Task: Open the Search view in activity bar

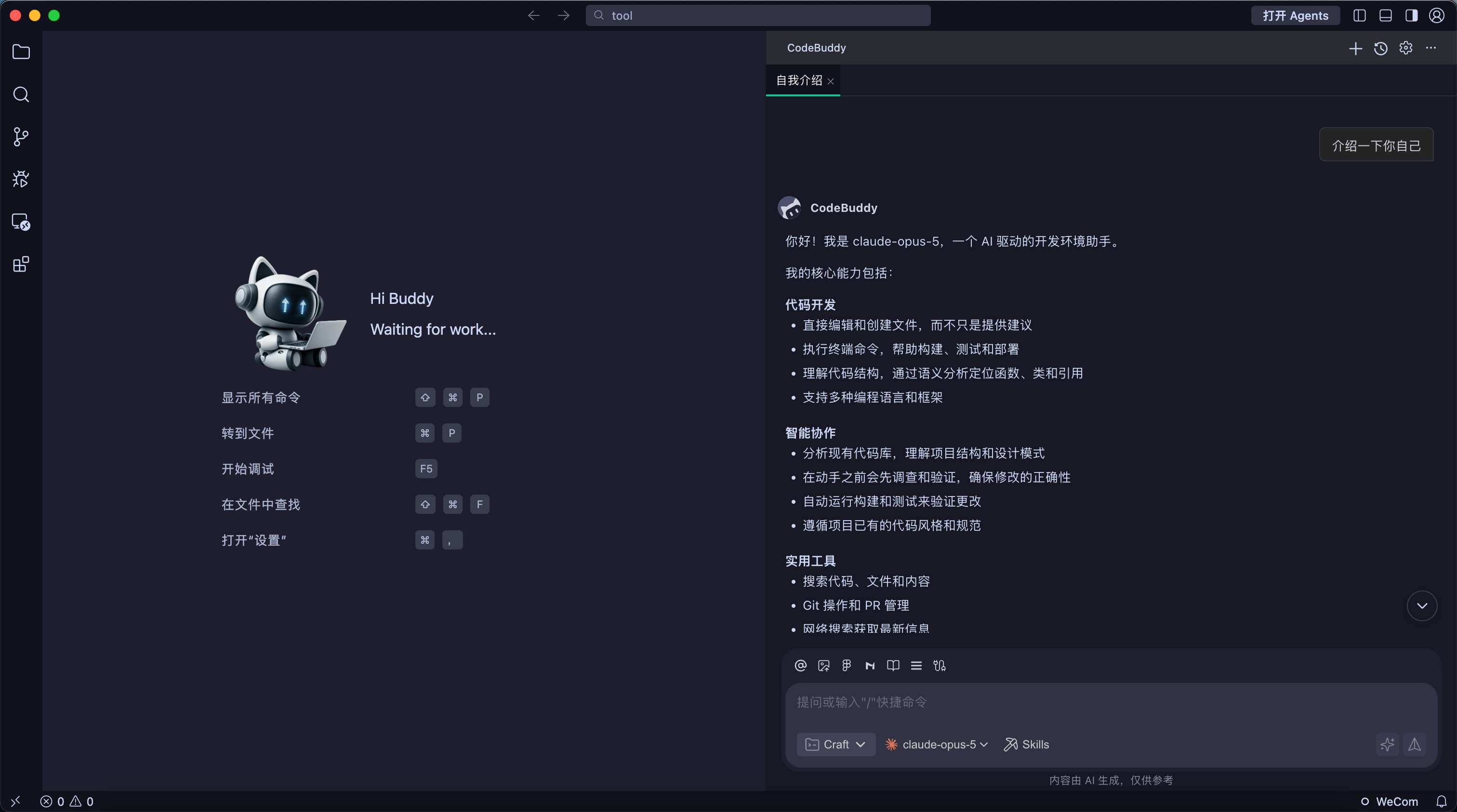Action: 21,94
